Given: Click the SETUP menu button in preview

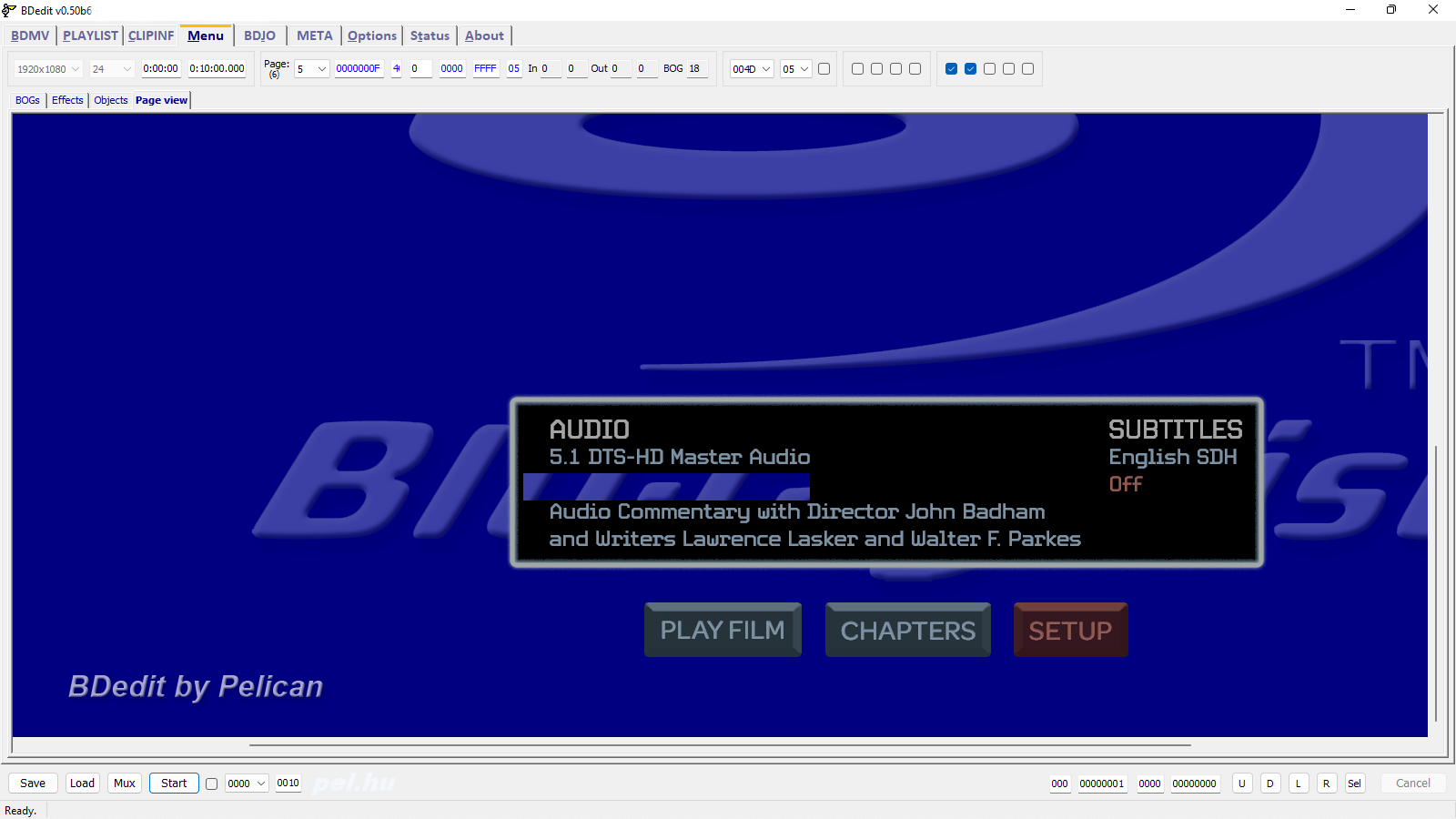Looking at the screenshot, I should coord(1070,630).
